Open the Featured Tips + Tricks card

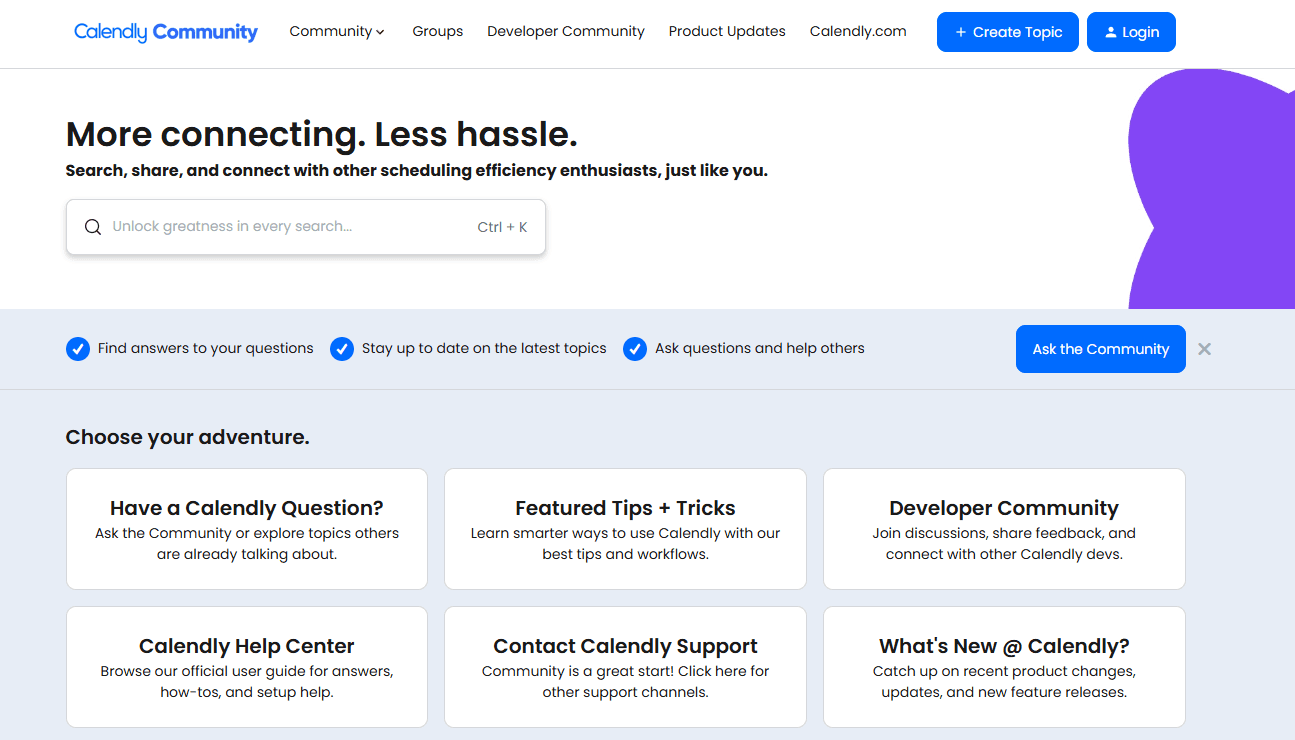point(625,529)
